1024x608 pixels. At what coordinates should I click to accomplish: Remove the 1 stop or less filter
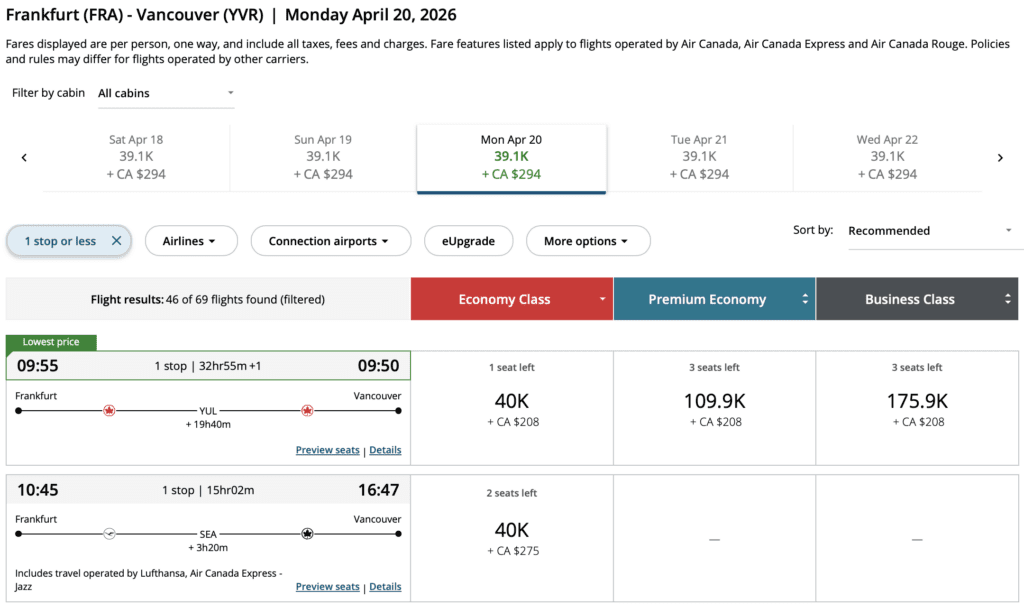(x=116, y=241)
